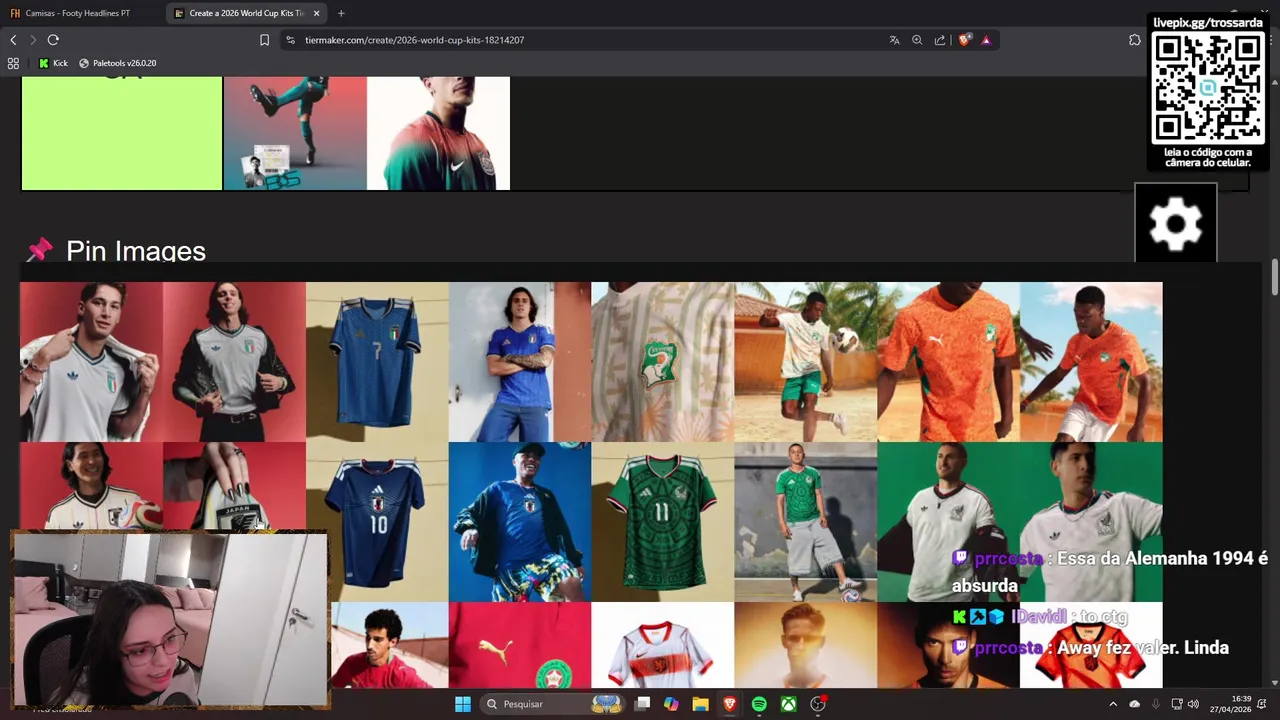Pick the teal kit soccer player image in the tier

pyautogui.click(x=295, y=133)
